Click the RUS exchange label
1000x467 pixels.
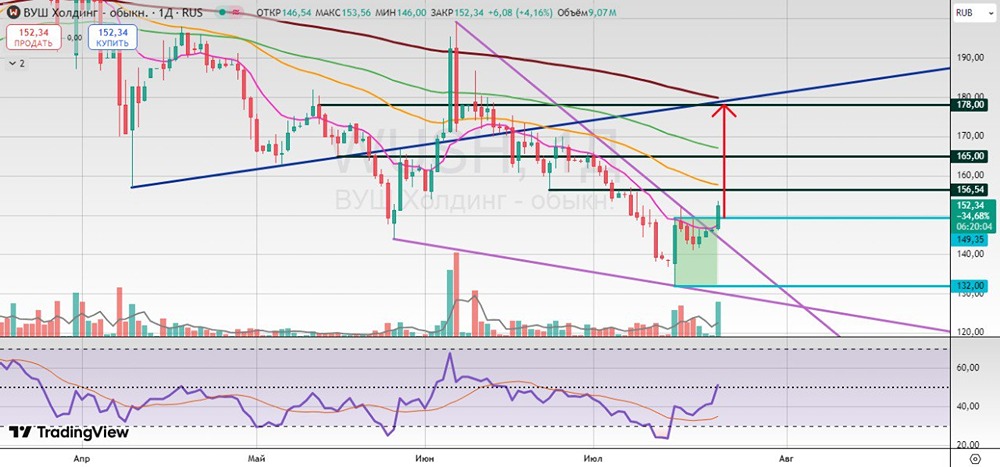click(x=192, y=13)
